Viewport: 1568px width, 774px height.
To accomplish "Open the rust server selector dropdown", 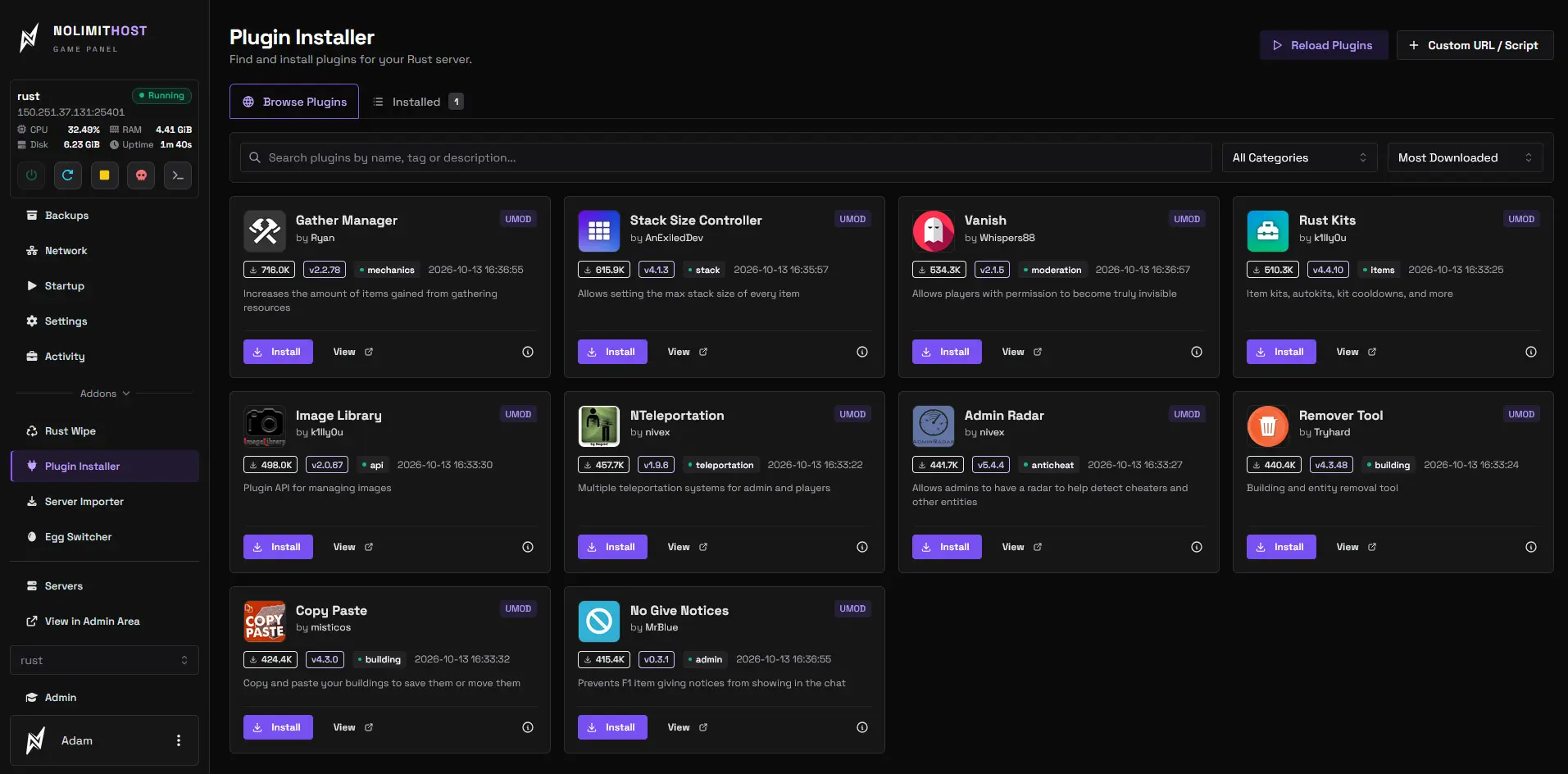I will tap(104, 660).
